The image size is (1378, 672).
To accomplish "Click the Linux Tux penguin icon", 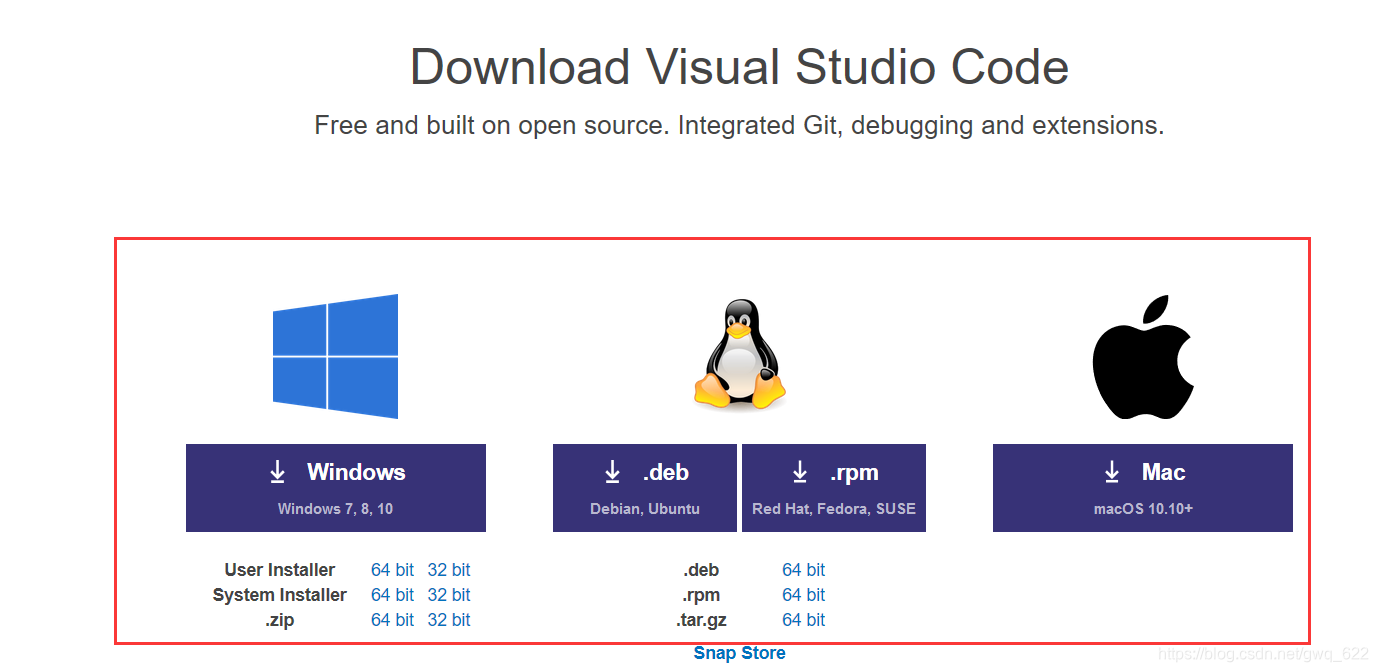I will click(x=739, y=354).
